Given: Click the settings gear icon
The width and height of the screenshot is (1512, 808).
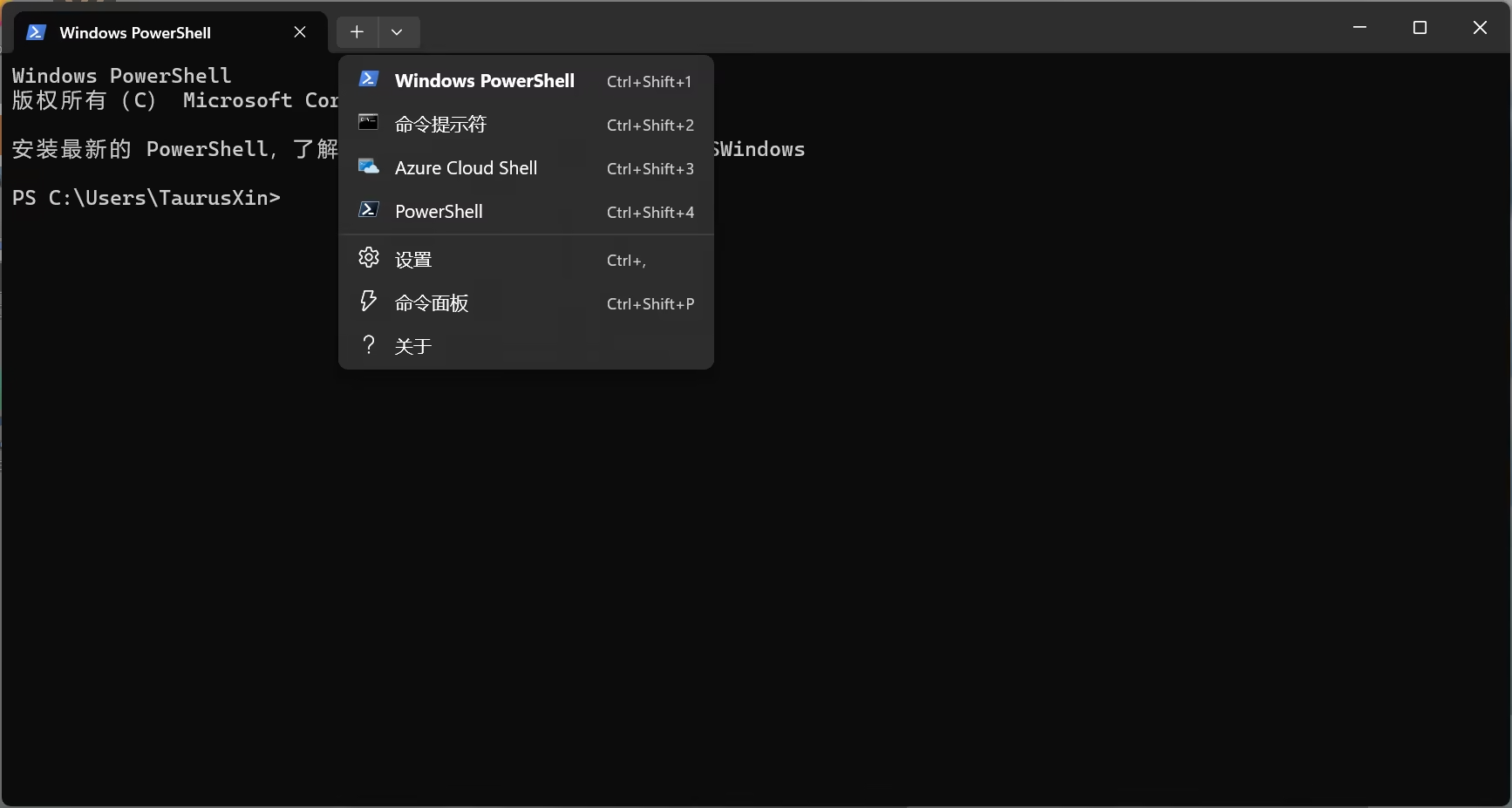Looking at the screenshot, I should pos(369,258).
